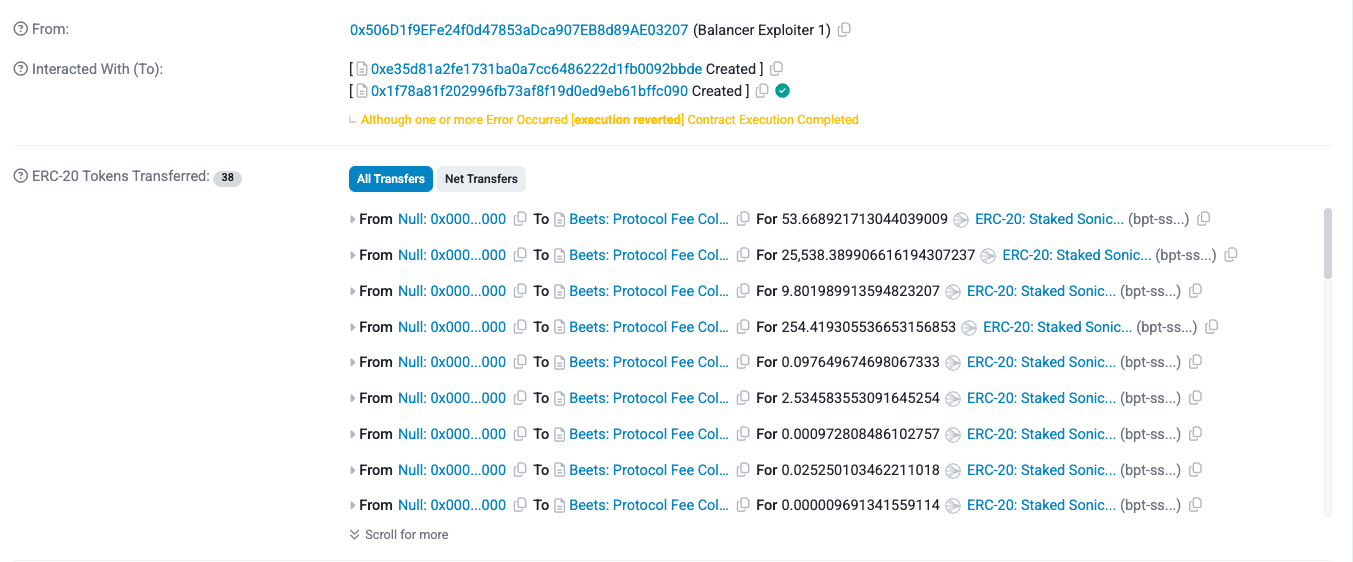Viewport: 1353px width, 562px height.
Task: Click the 'Scroll for more' indicator
Action: point(399,535)
